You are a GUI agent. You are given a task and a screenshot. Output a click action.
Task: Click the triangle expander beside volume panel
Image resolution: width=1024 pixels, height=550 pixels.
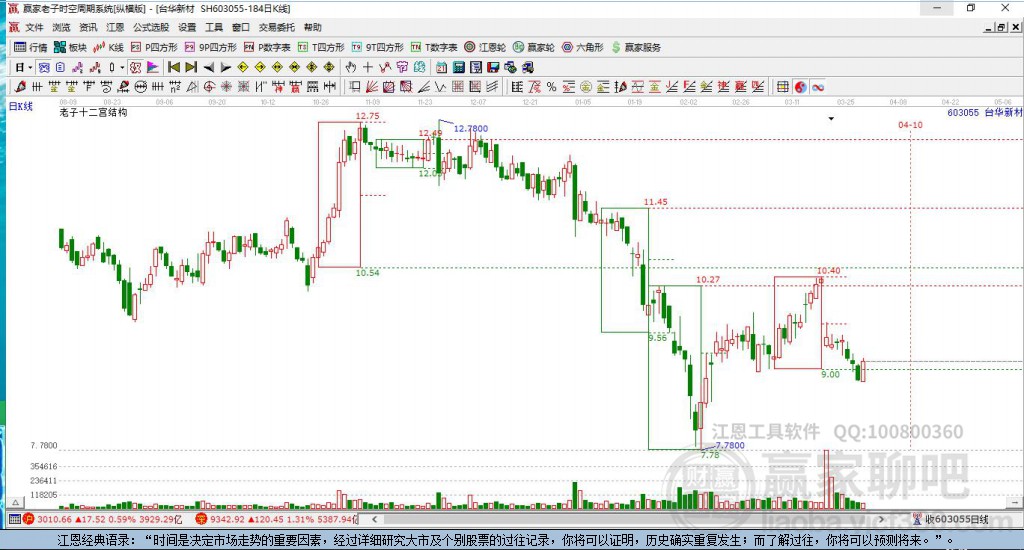tap(16, 502)
